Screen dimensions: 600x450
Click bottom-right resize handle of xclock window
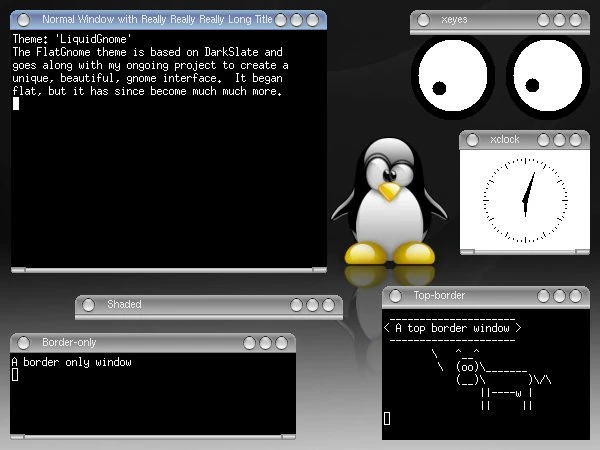click(582, 252)
